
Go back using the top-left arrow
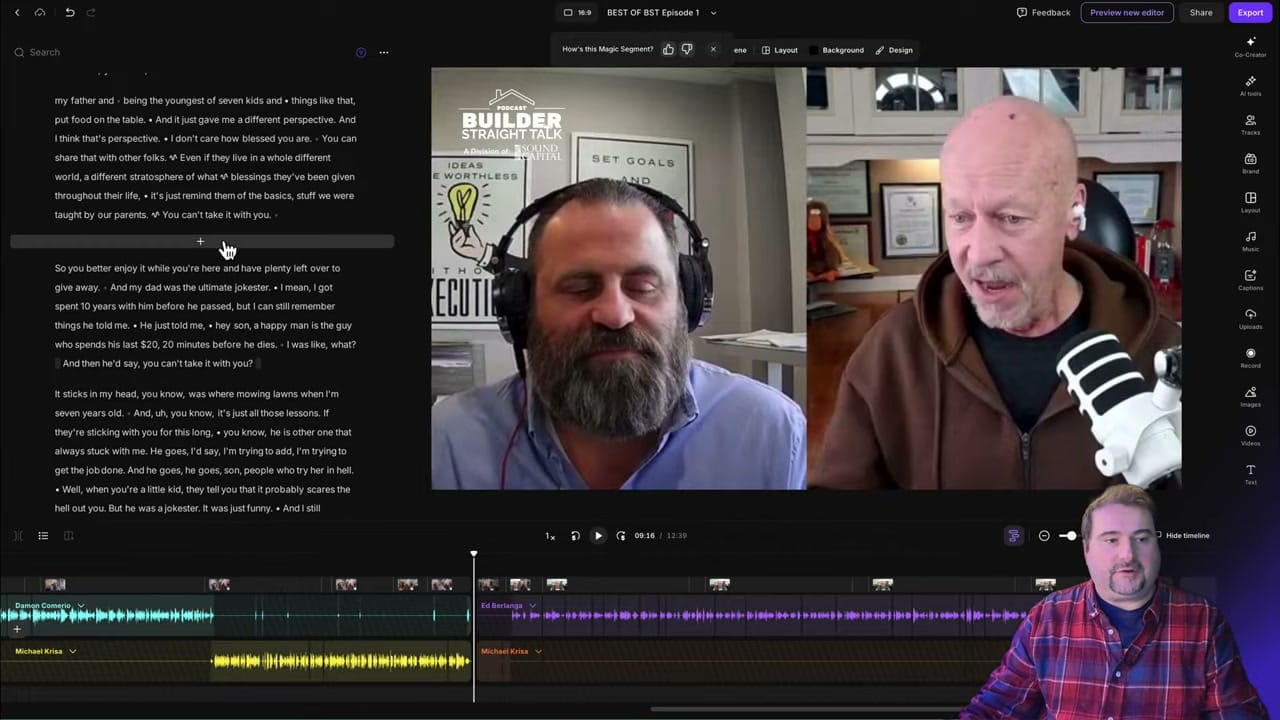tap(17, 12)
